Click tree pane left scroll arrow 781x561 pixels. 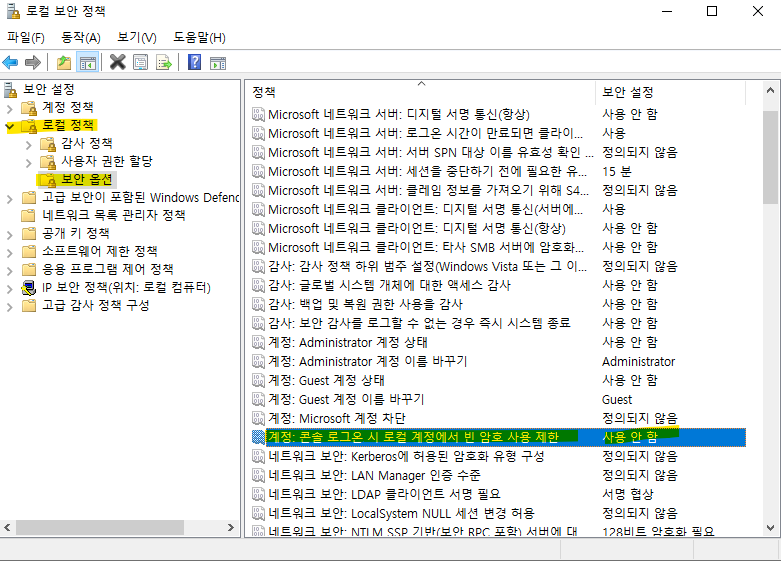pyautogui.click(x=7, y=527)
